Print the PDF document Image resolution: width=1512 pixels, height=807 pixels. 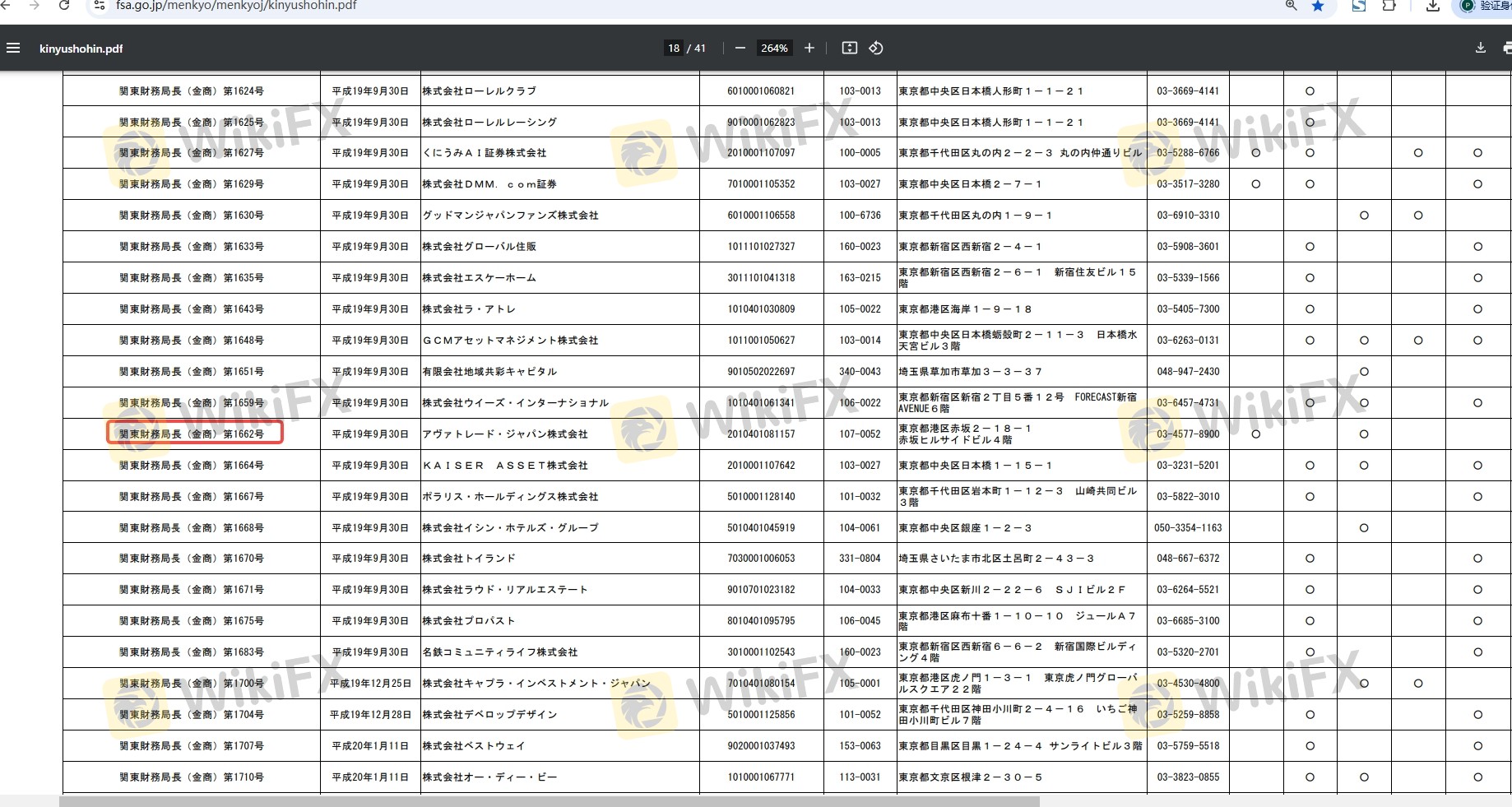1506,49
